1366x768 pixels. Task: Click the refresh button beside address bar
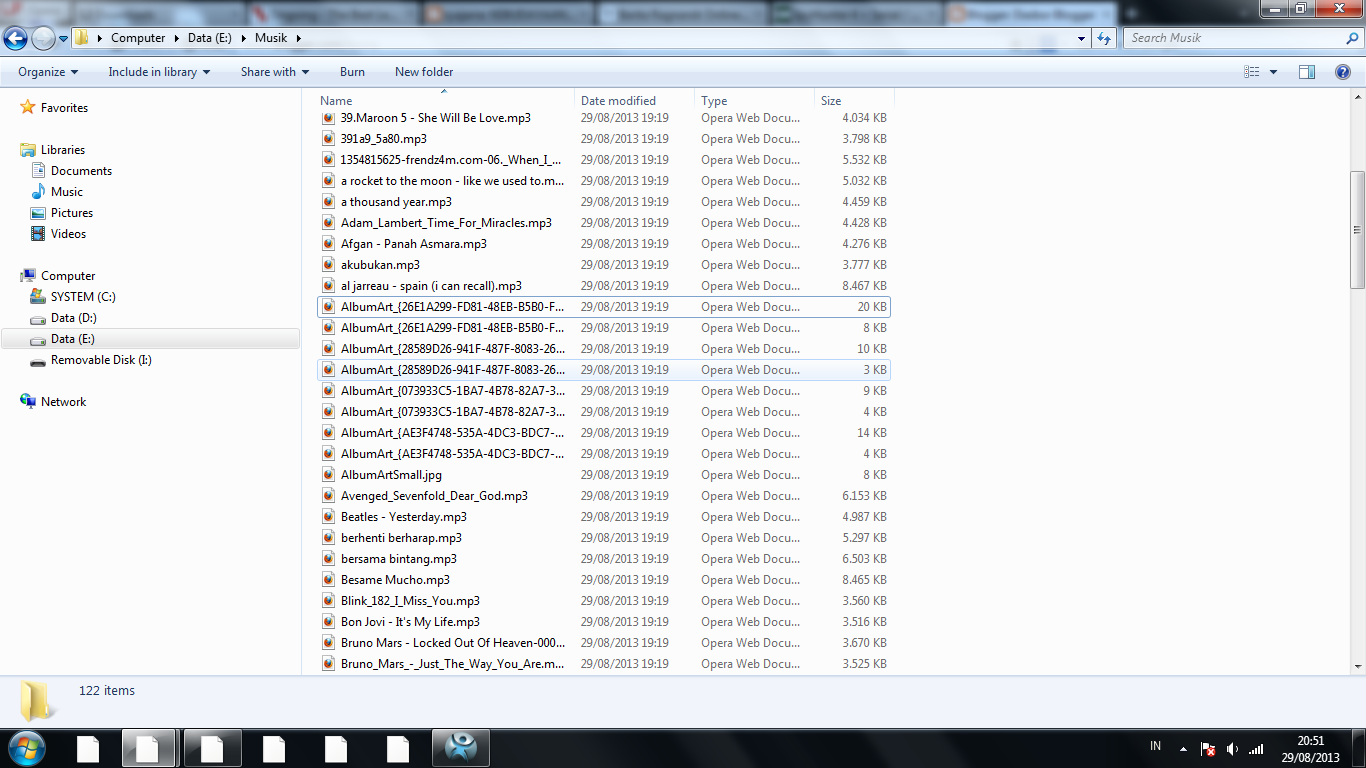pos(1104,38)
